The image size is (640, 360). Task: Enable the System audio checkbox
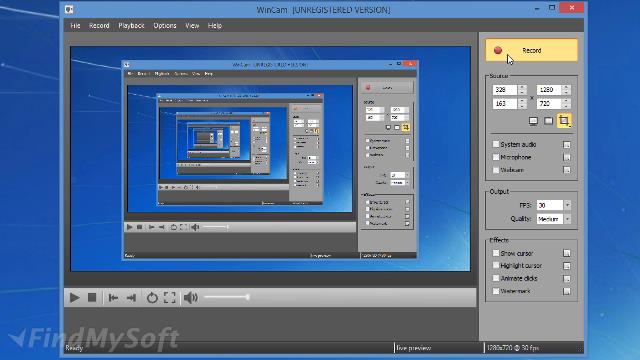point(496,144)
